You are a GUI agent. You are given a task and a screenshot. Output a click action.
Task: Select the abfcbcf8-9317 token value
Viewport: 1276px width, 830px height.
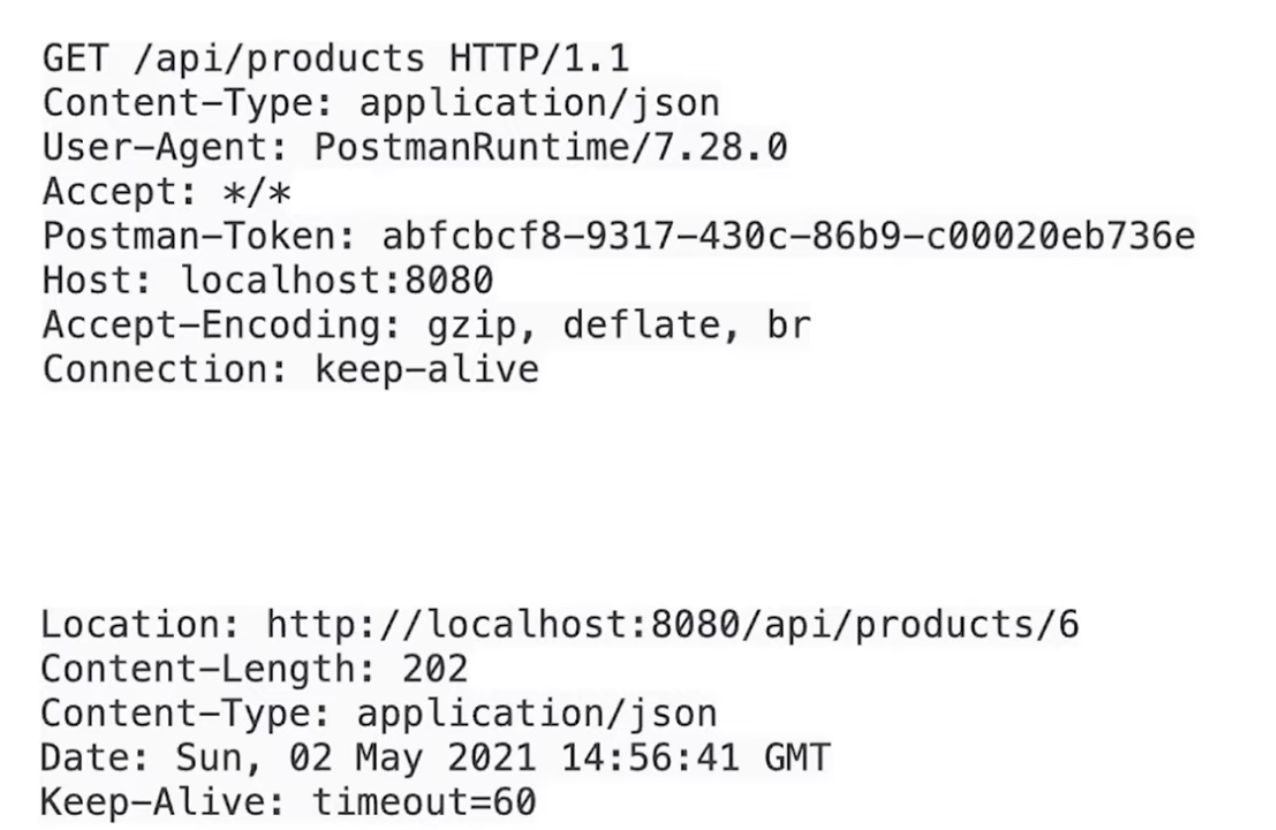(788, 236)
